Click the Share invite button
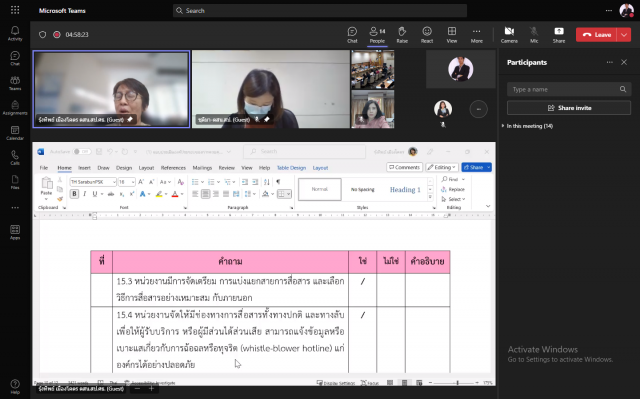 [x=569, y=108]
